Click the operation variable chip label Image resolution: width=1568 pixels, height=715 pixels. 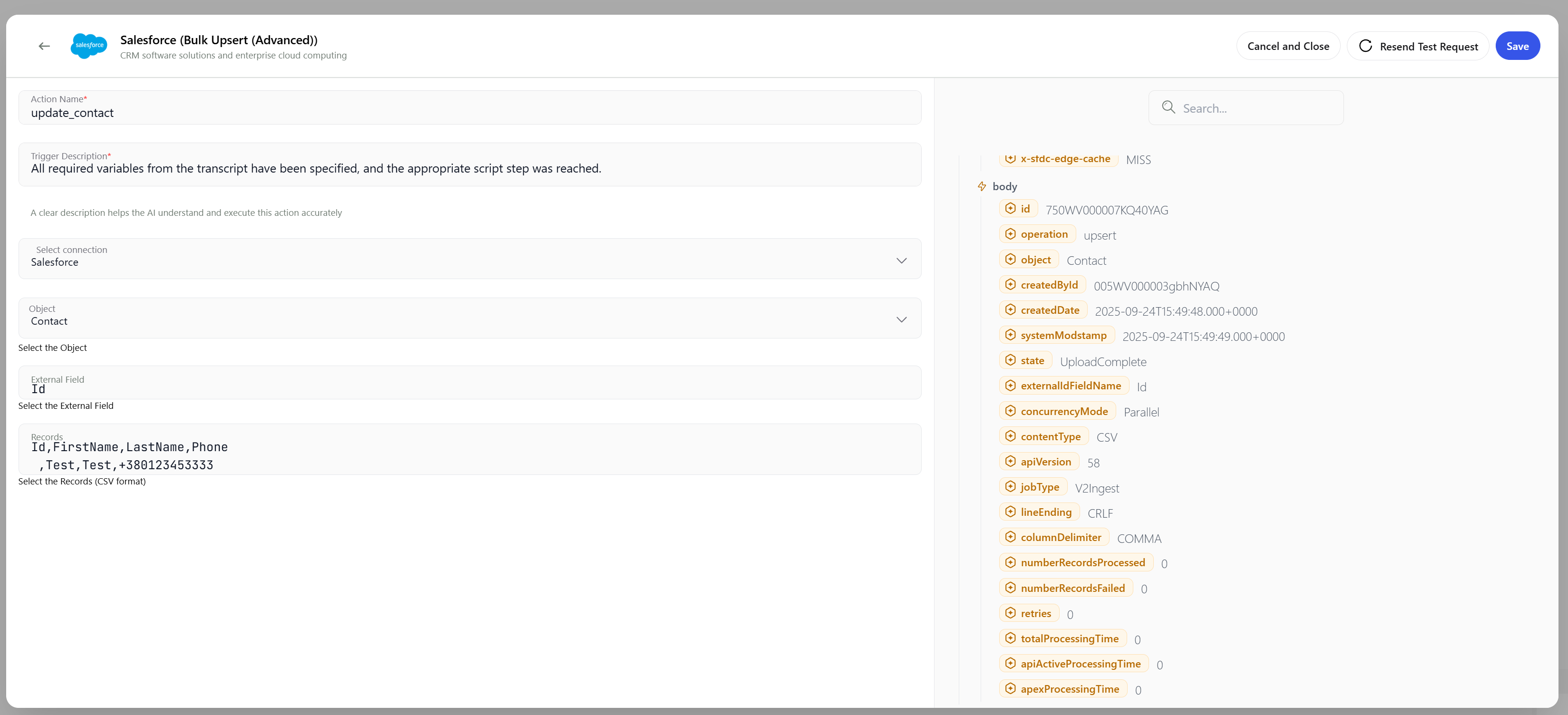(1044, 234)
